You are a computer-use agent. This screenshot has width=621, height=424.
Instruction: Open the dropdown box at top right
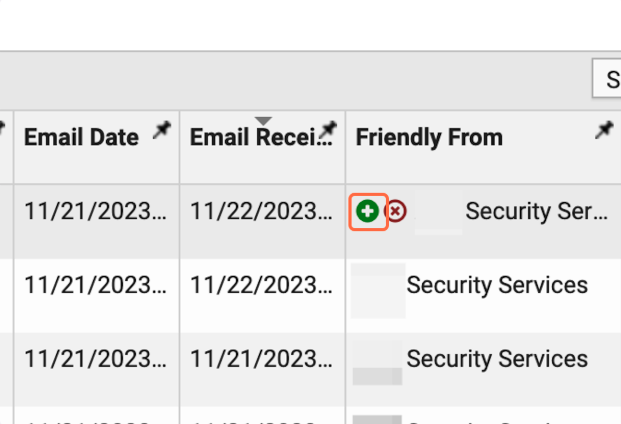tap(608, 79)
